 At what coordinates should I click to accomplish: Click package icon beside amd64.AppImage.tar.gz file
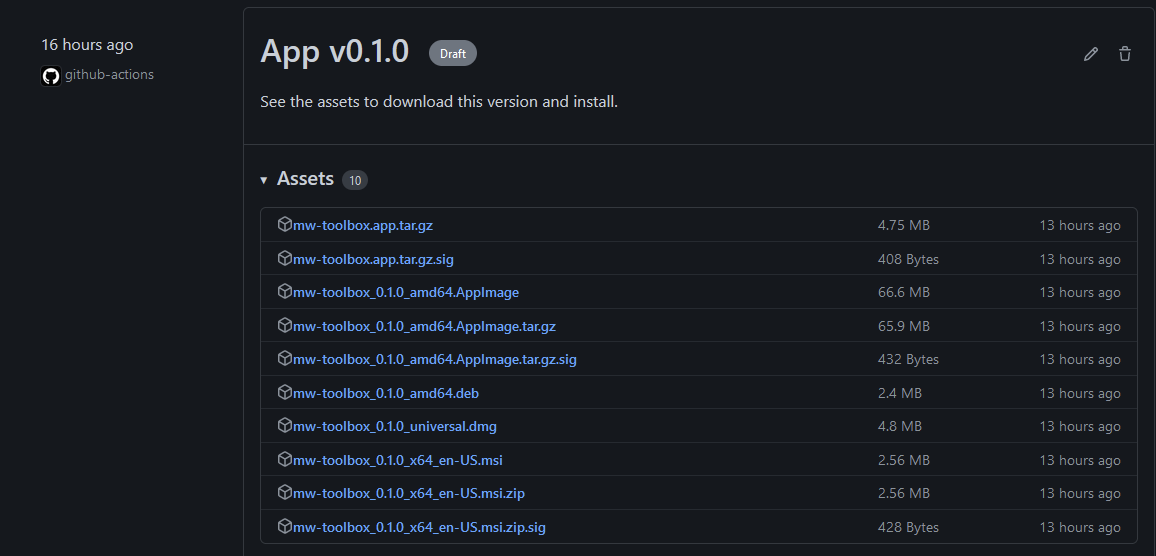pos(285,325)
